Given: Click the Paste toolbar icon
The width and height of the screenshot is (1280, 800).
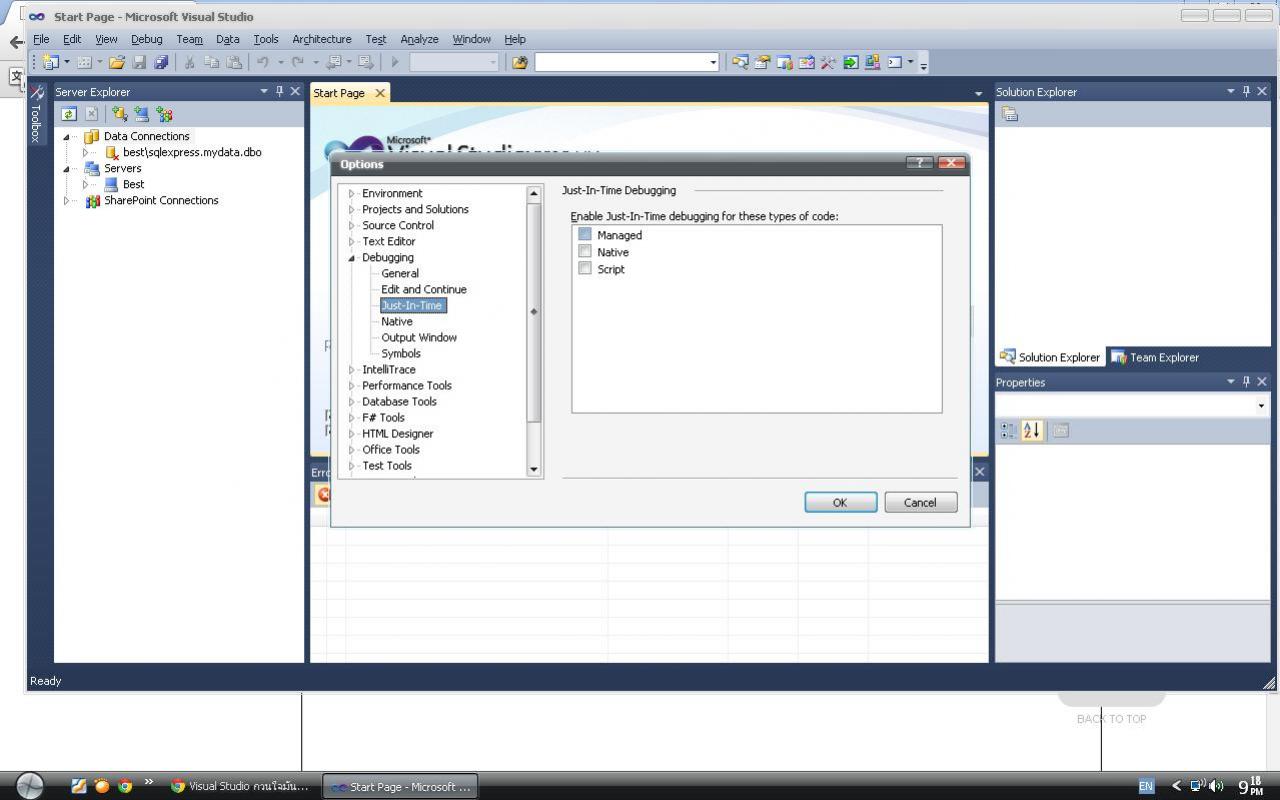Looking at the screenshot, I should 234,62.
